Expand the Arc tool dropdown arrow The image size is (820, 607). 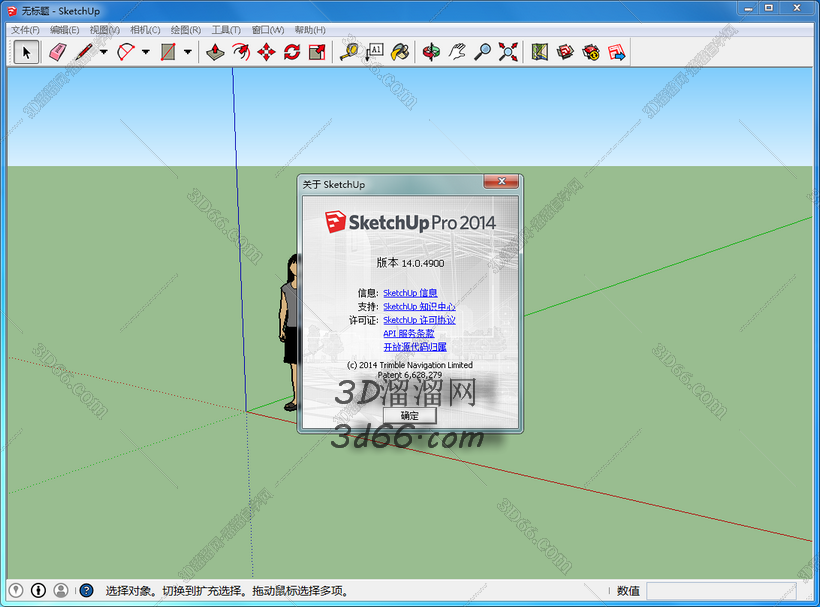145,52
